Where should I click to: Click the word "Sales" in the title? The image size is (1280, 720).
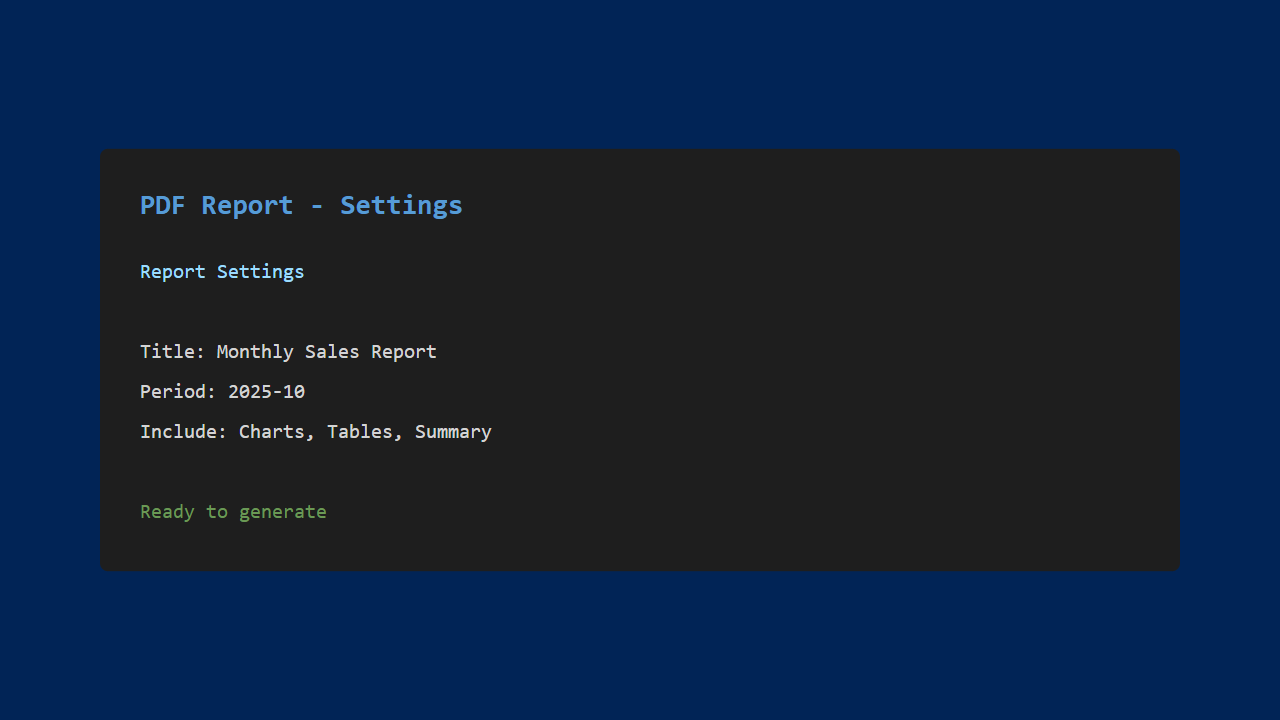tap(332, 352)
